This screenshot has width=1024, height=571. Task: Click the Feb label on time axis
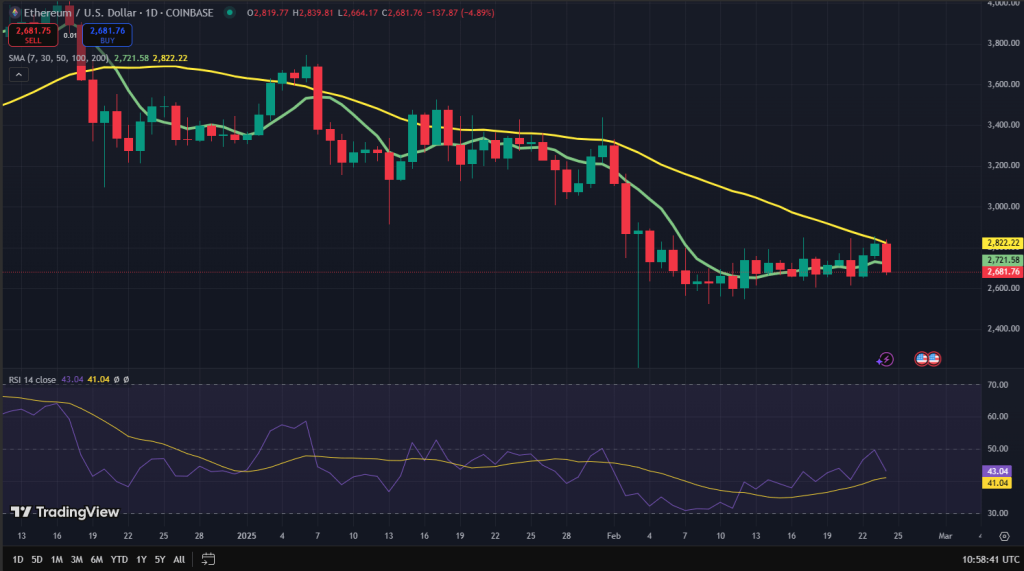pos(613,536)
